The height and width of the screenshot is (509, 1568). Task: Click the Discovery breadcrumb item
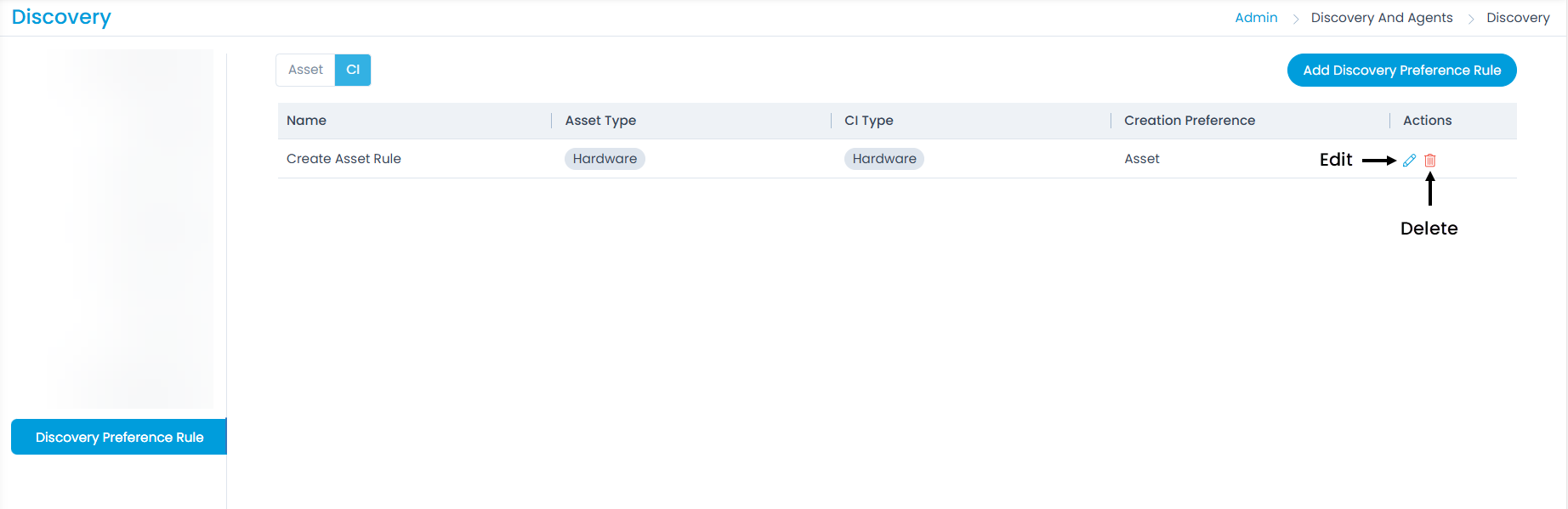(1518, 18)
